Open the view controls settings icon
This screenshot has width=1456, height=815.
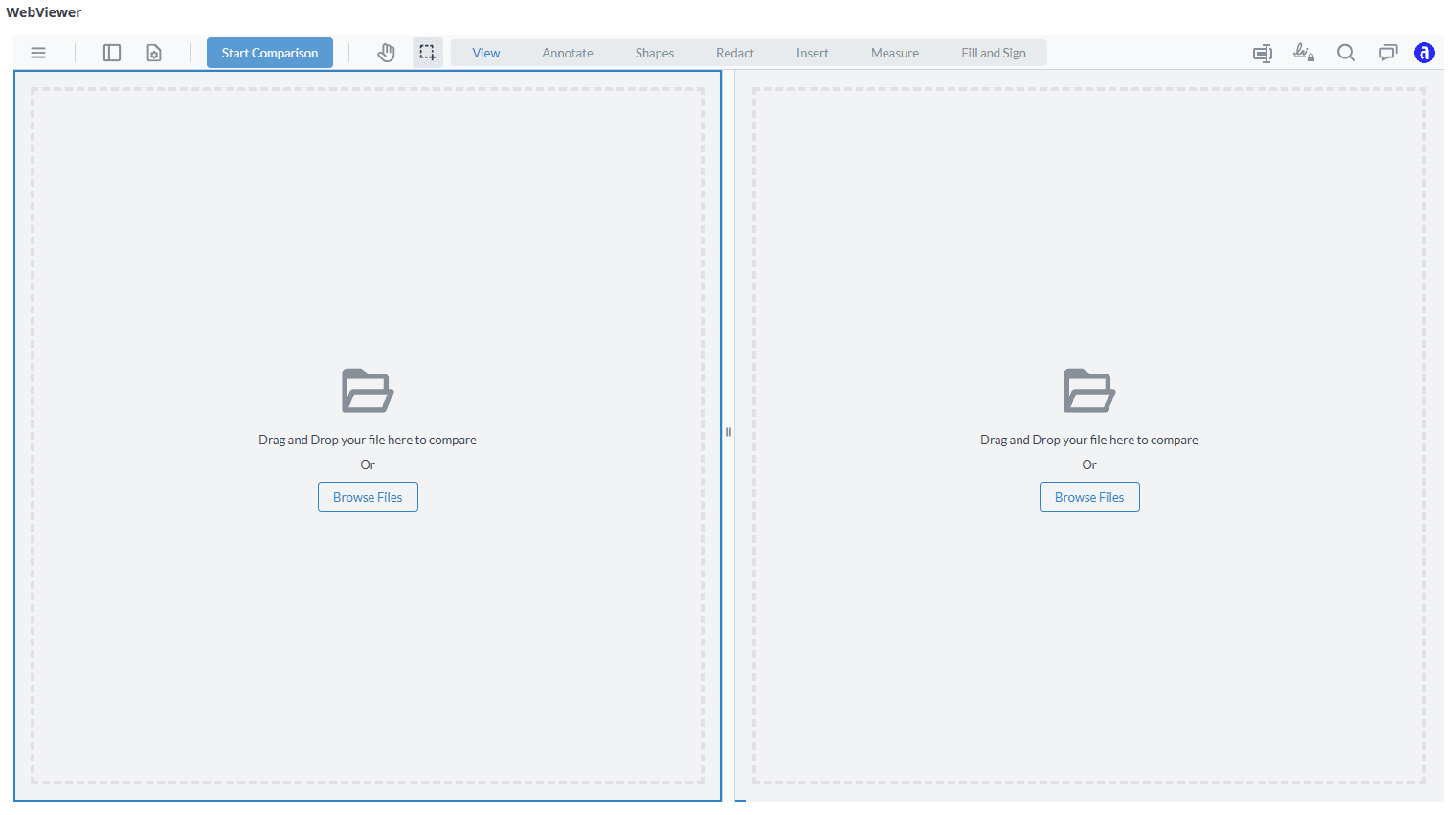tap(154, 53)
